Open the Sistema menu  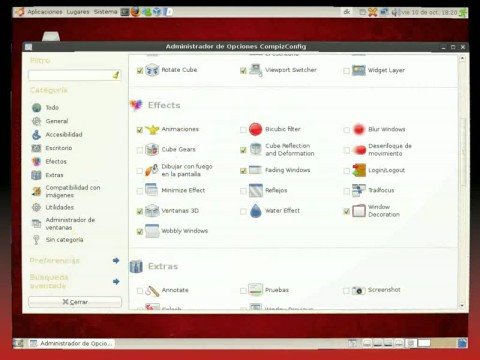[x=105, y=12]
